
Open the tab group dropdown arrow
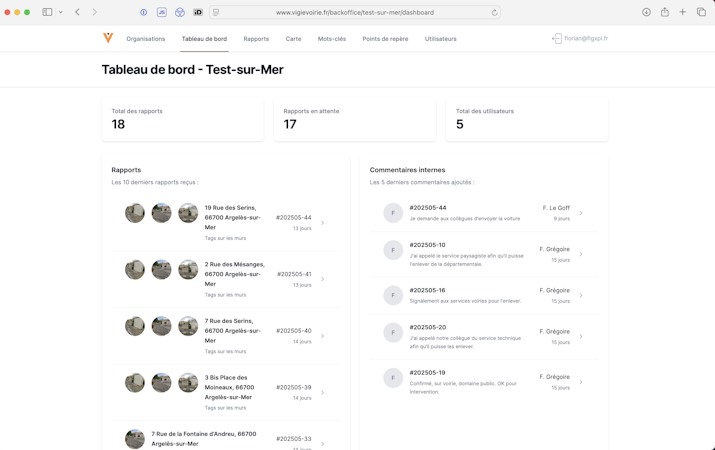61,12
